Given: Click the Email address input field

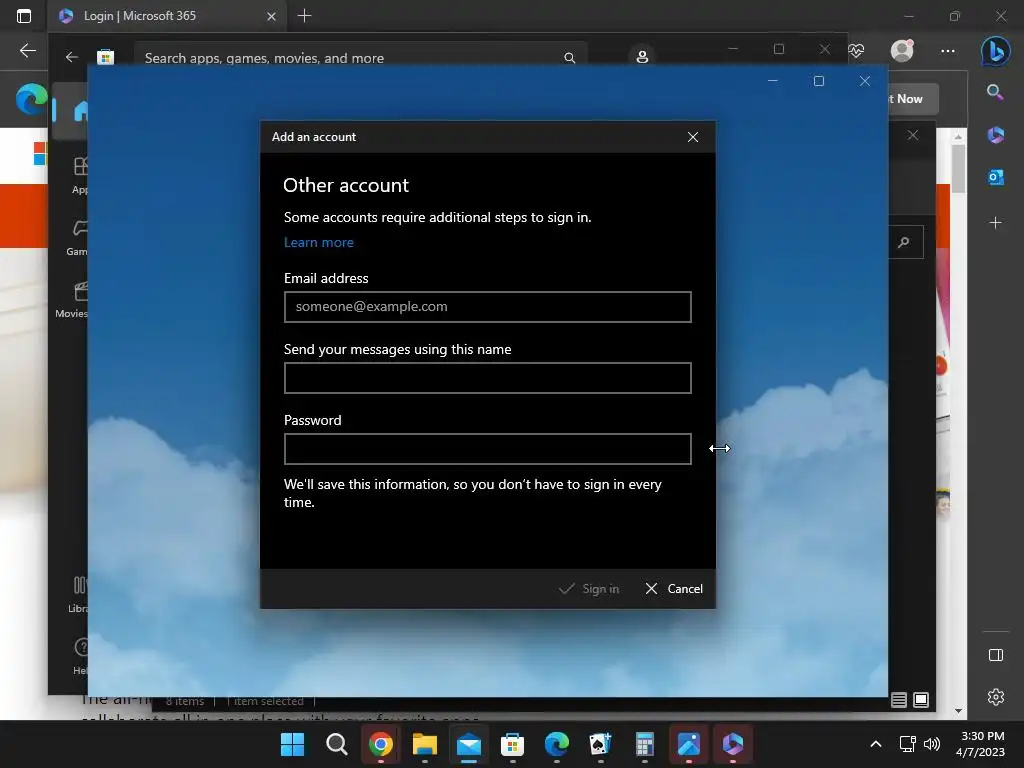Looking at the screenshot, I should click(x=487, y=307).
